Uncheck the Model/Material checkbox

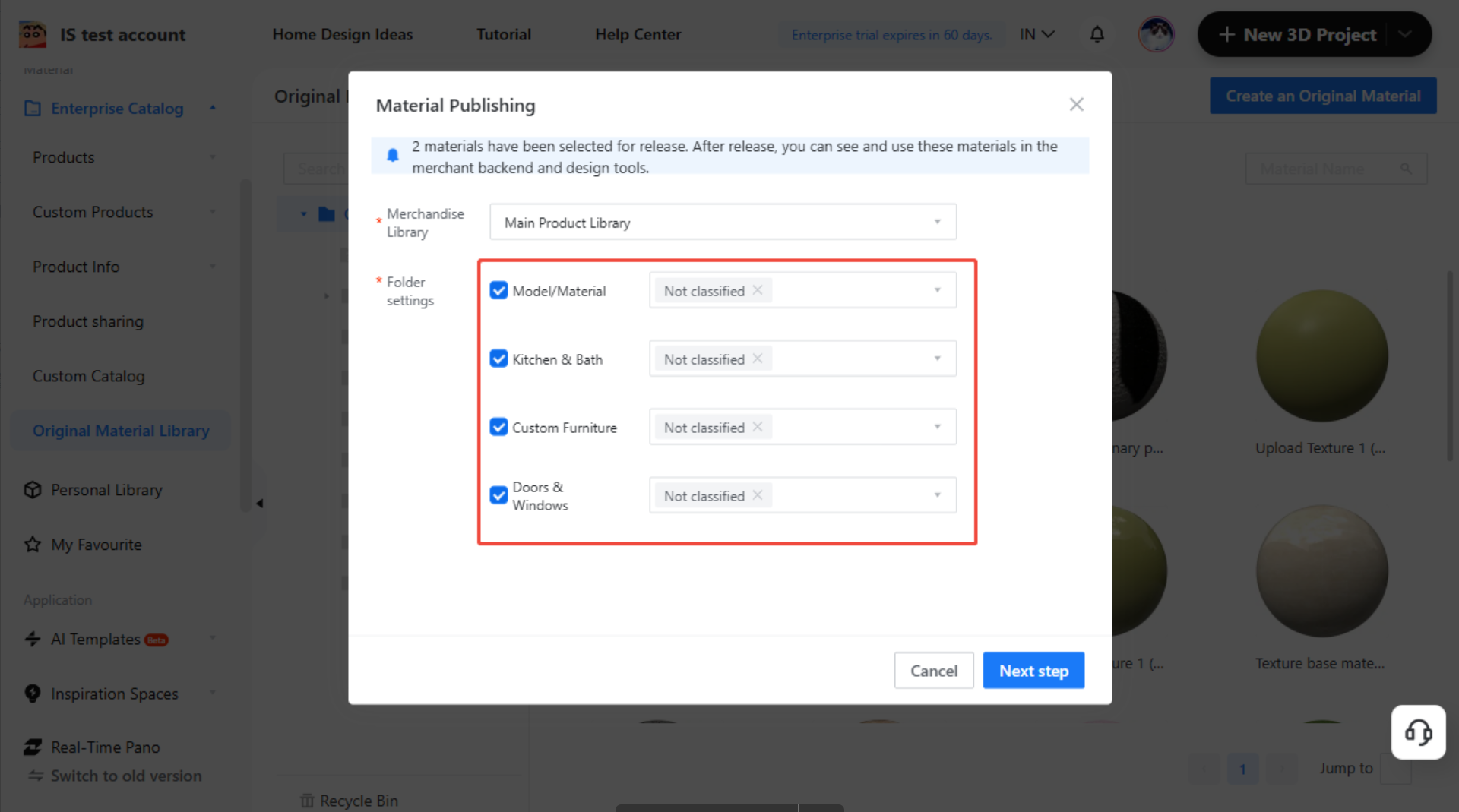[x=498, y=291]
